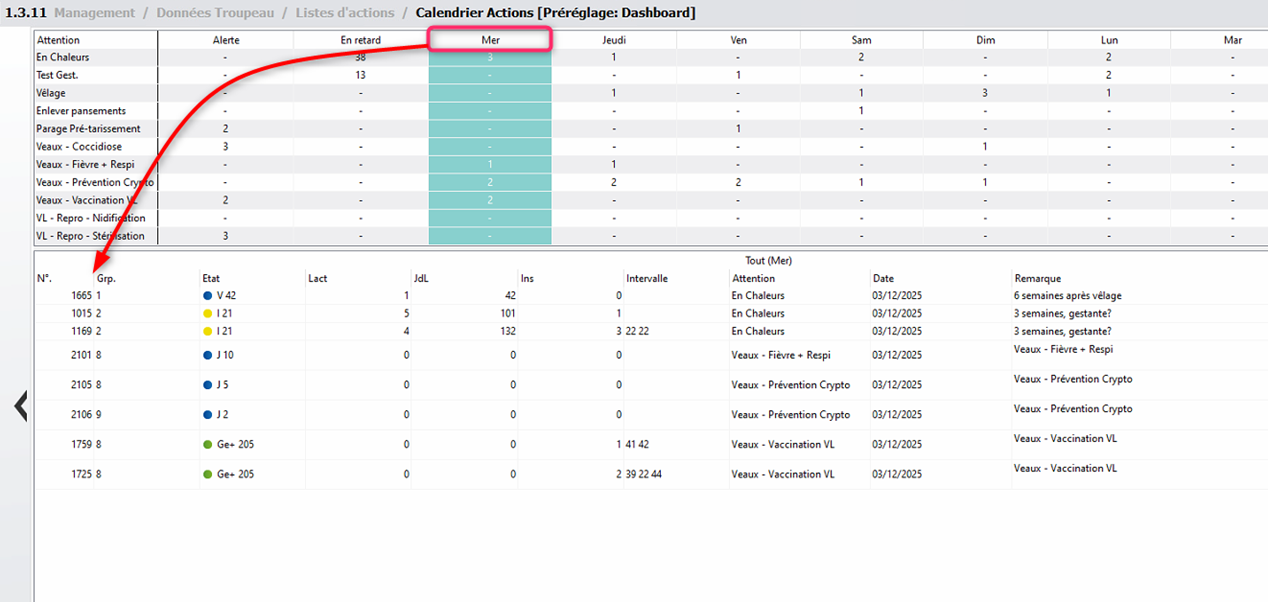
Task: Sort the list by the Remarque column
Action: [1037, 278]
